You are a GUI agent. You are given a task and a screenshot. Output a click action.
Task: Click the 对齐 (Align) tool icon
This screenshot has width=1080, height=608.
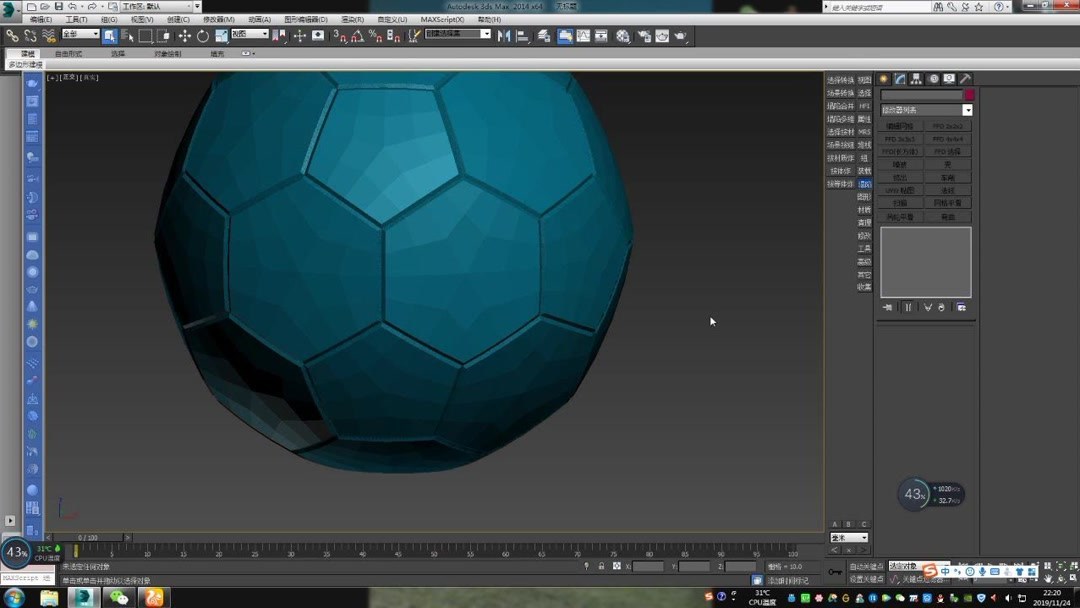point(522,36)
